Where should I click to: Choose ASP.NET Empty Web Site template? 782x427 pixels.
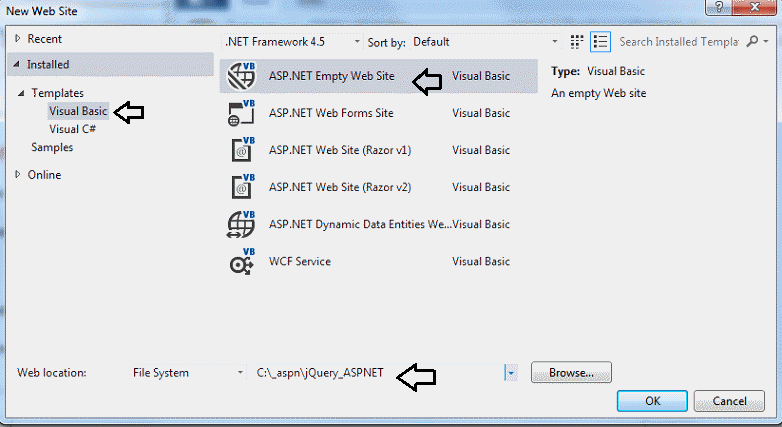tap(379, 76)
